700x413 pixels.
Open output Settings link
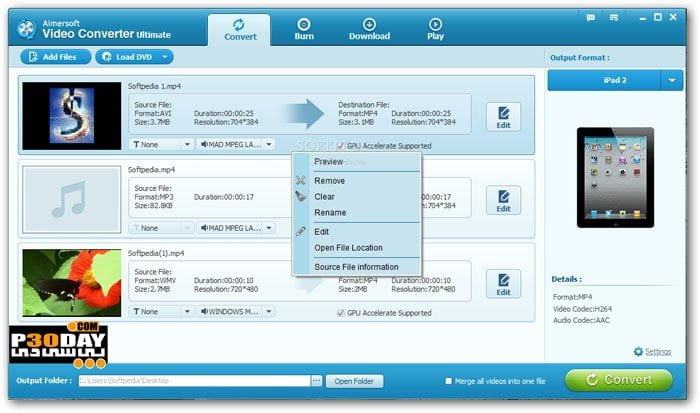click(x=658, y=352)
